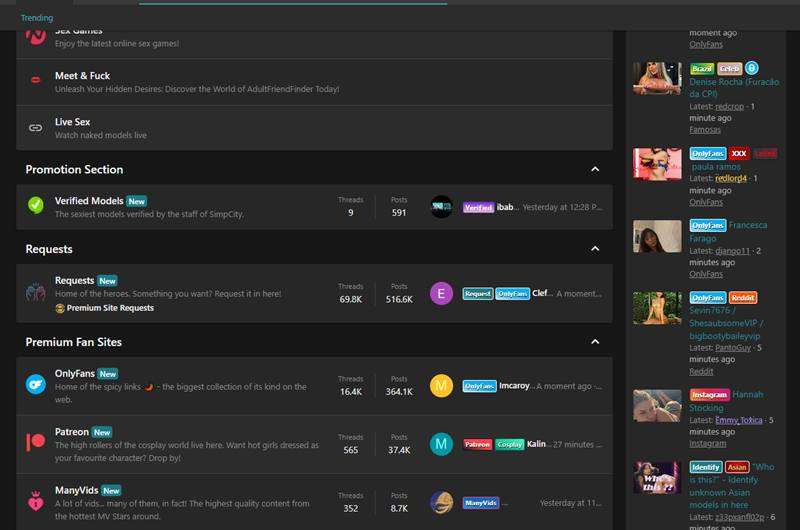Click the Instagram tag in sidebar

tap(710, 394)
